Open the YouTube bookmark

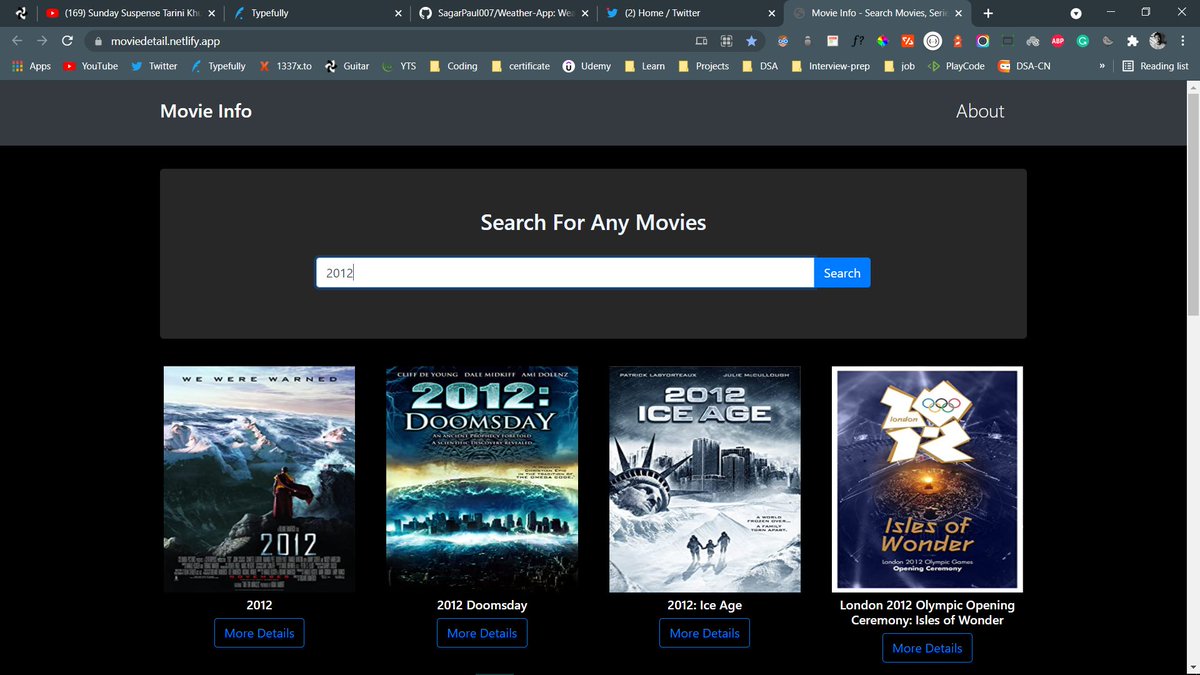click(x=90, y=66)
